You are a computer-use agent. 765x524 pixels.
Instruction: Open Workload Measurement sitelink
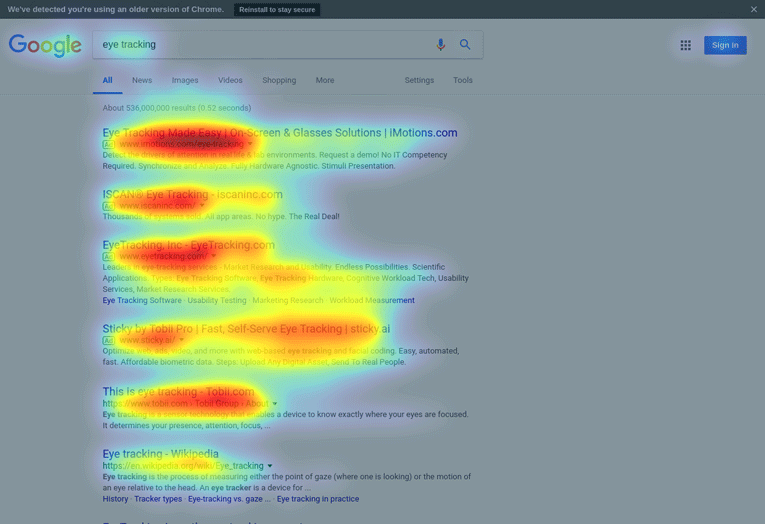click(x=372, y=301)
